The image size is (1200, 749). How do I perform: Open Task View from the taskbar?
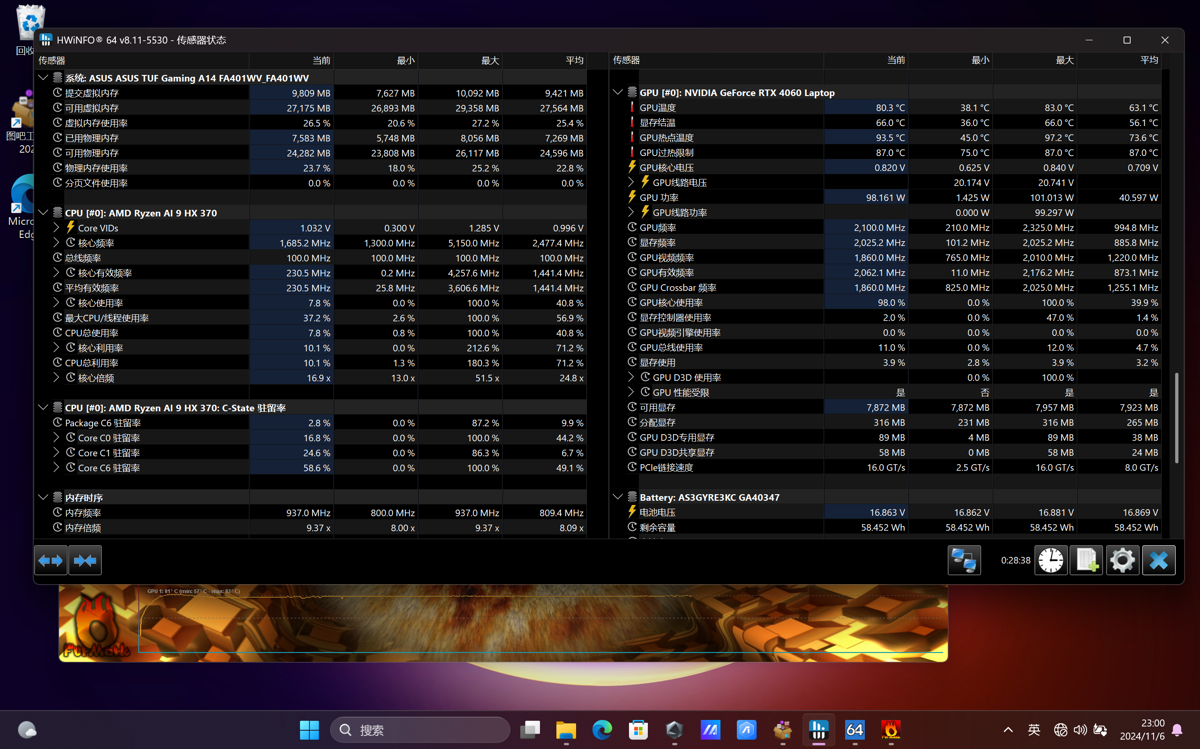pyautogui.click(x=530, y=730)
